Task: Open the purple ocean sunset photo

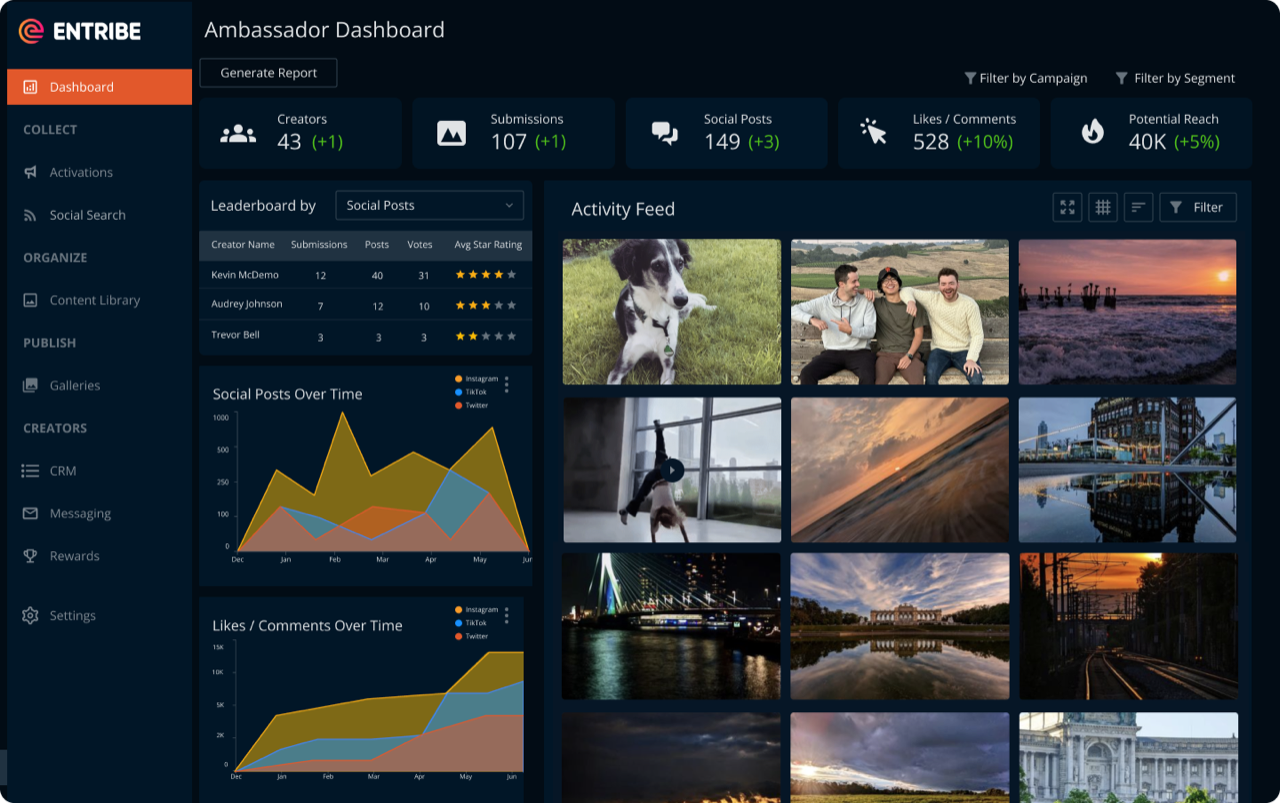Action: coord(1128,312)
